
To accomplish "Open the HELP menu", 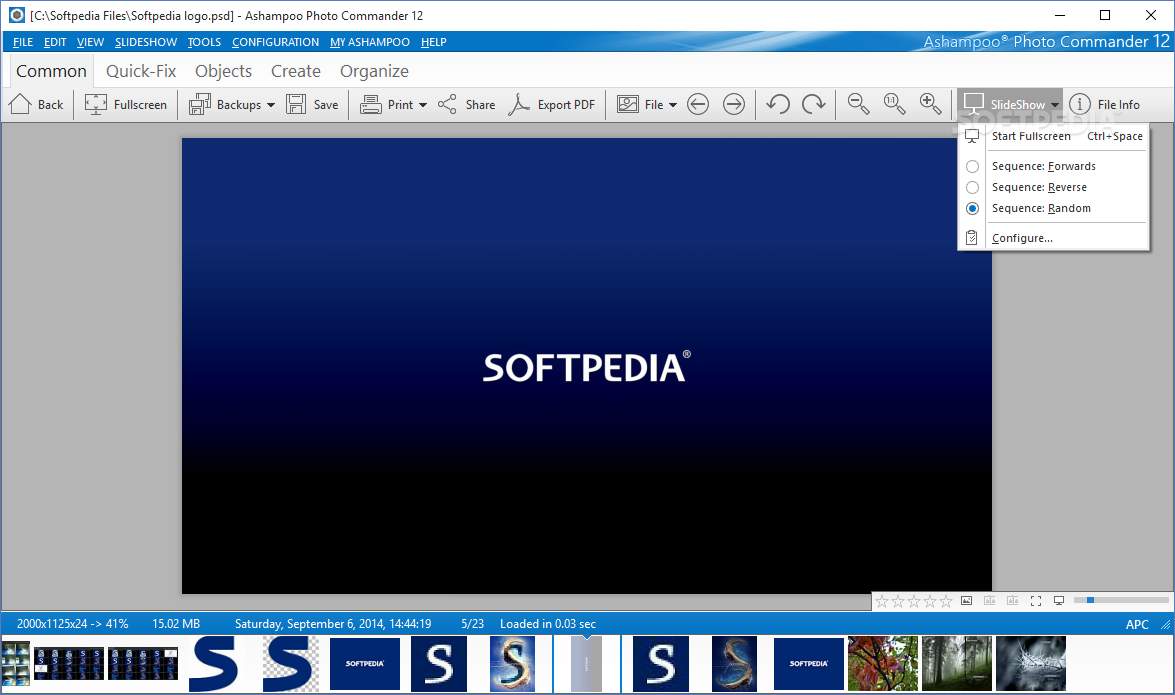I will (x=434, y=42).
